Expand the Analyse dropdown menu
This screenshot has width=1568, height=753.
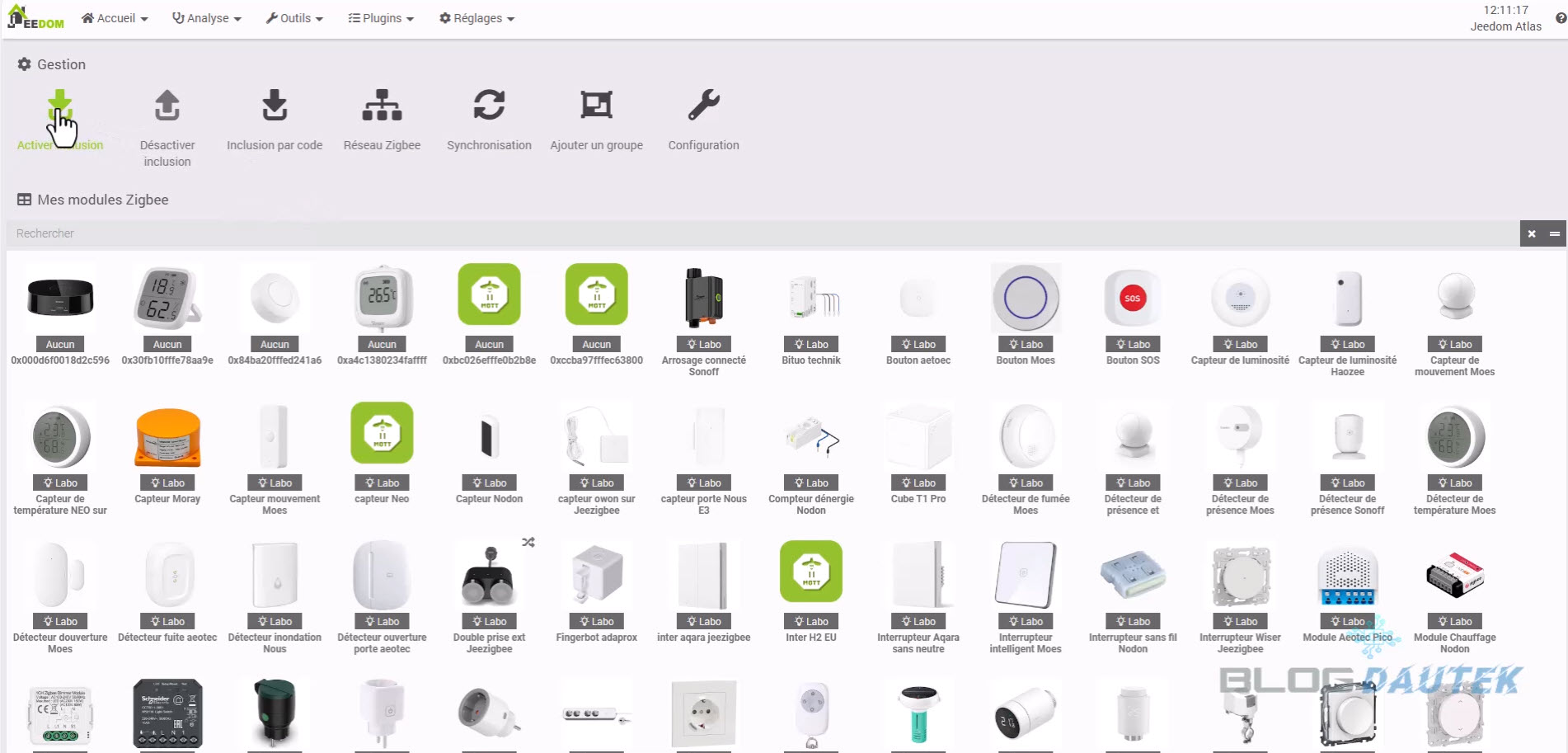[207, 18]
